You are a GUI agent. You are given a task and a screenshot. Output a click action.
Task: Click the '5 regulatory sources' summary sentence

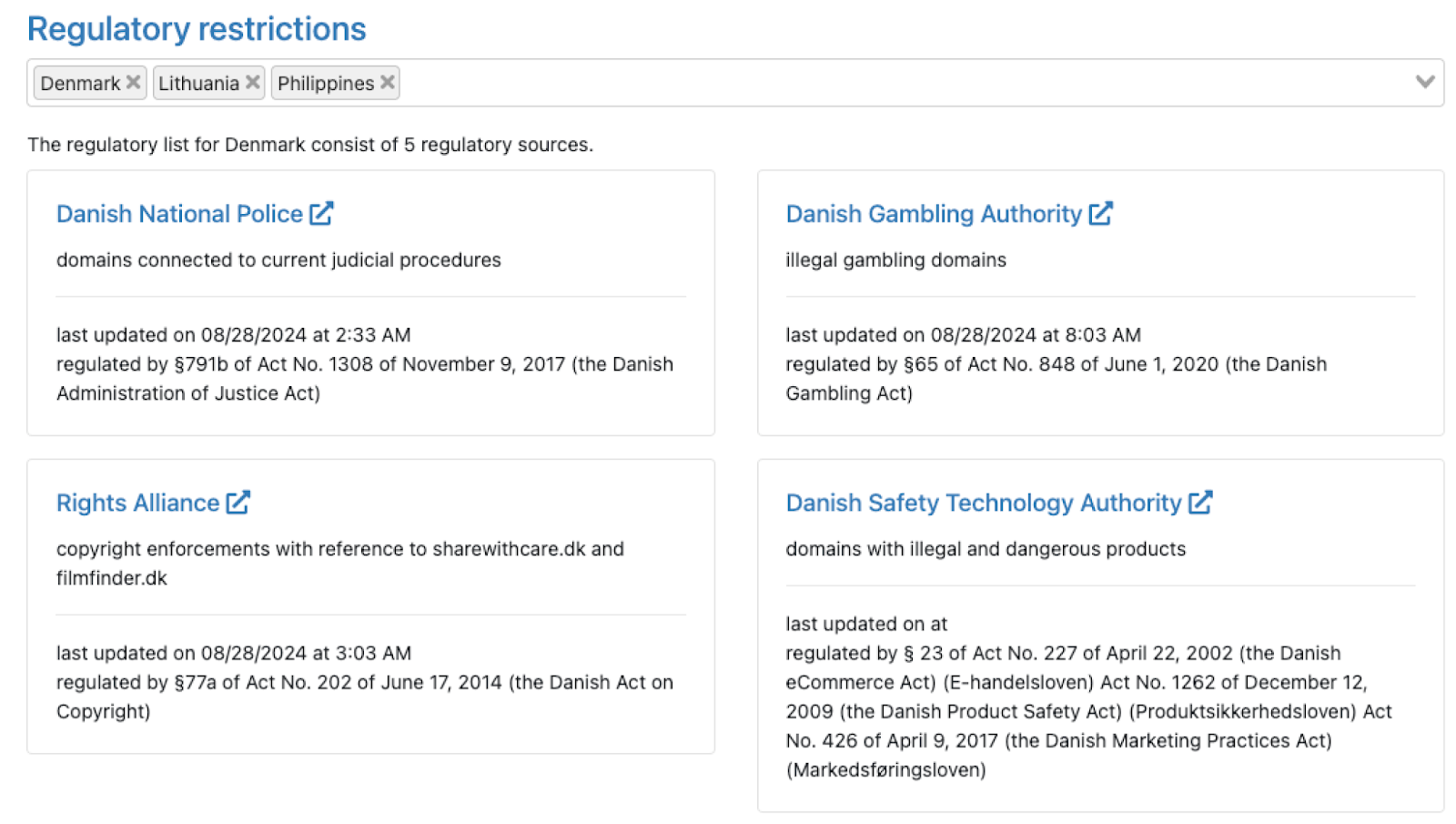[310, 145]
